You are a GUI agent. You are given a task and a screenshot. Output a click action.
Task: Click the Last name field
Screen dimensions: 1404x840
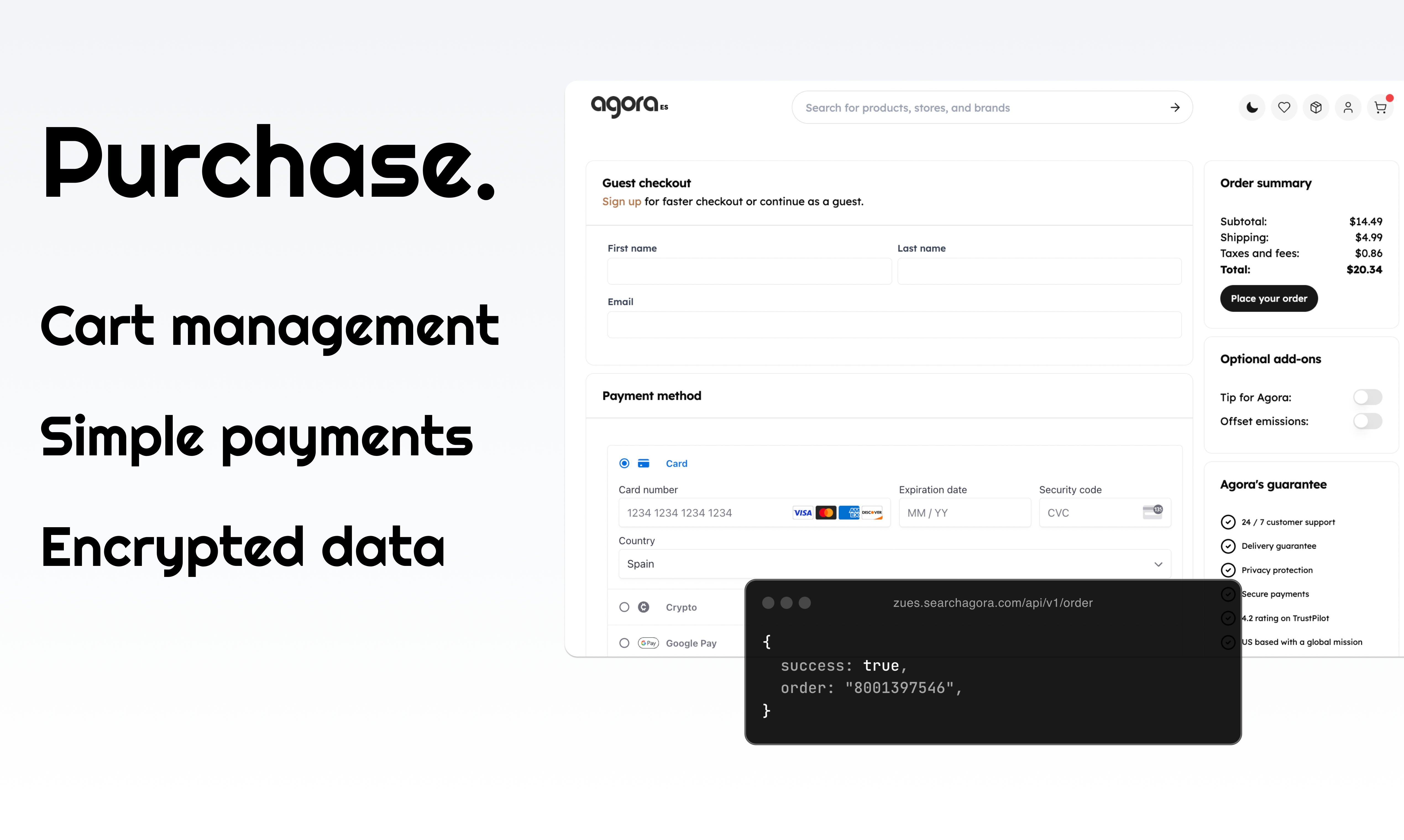click(x=1039, y=271)
